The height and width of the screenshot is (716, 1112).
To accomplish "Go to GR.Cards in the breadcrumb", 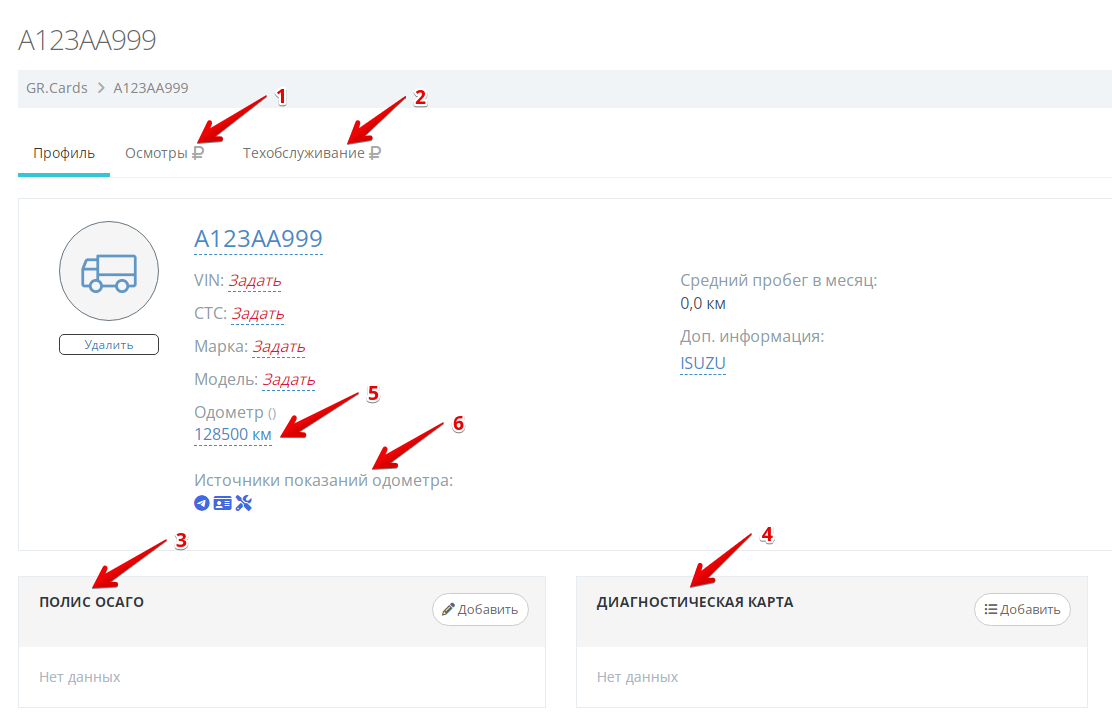I will coord(57,88).
